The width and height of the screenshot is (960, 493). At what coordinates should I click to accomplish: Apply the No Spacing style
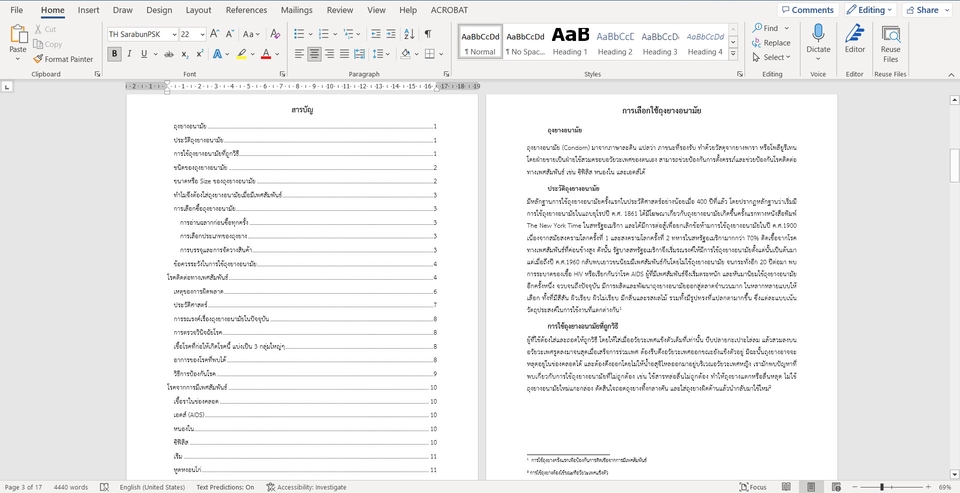point(525,41)
